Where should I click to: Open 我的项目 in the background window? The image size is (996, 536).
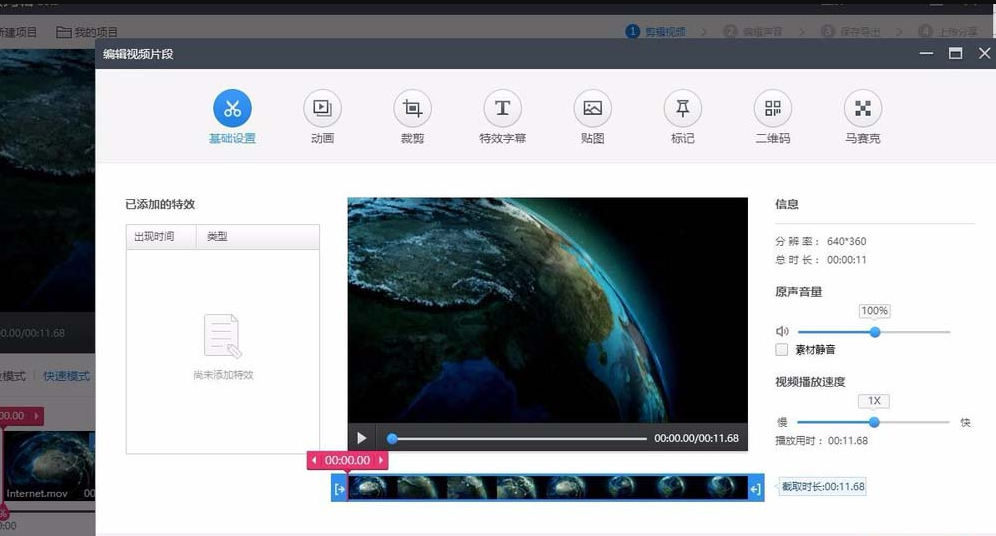coord(87,32)
